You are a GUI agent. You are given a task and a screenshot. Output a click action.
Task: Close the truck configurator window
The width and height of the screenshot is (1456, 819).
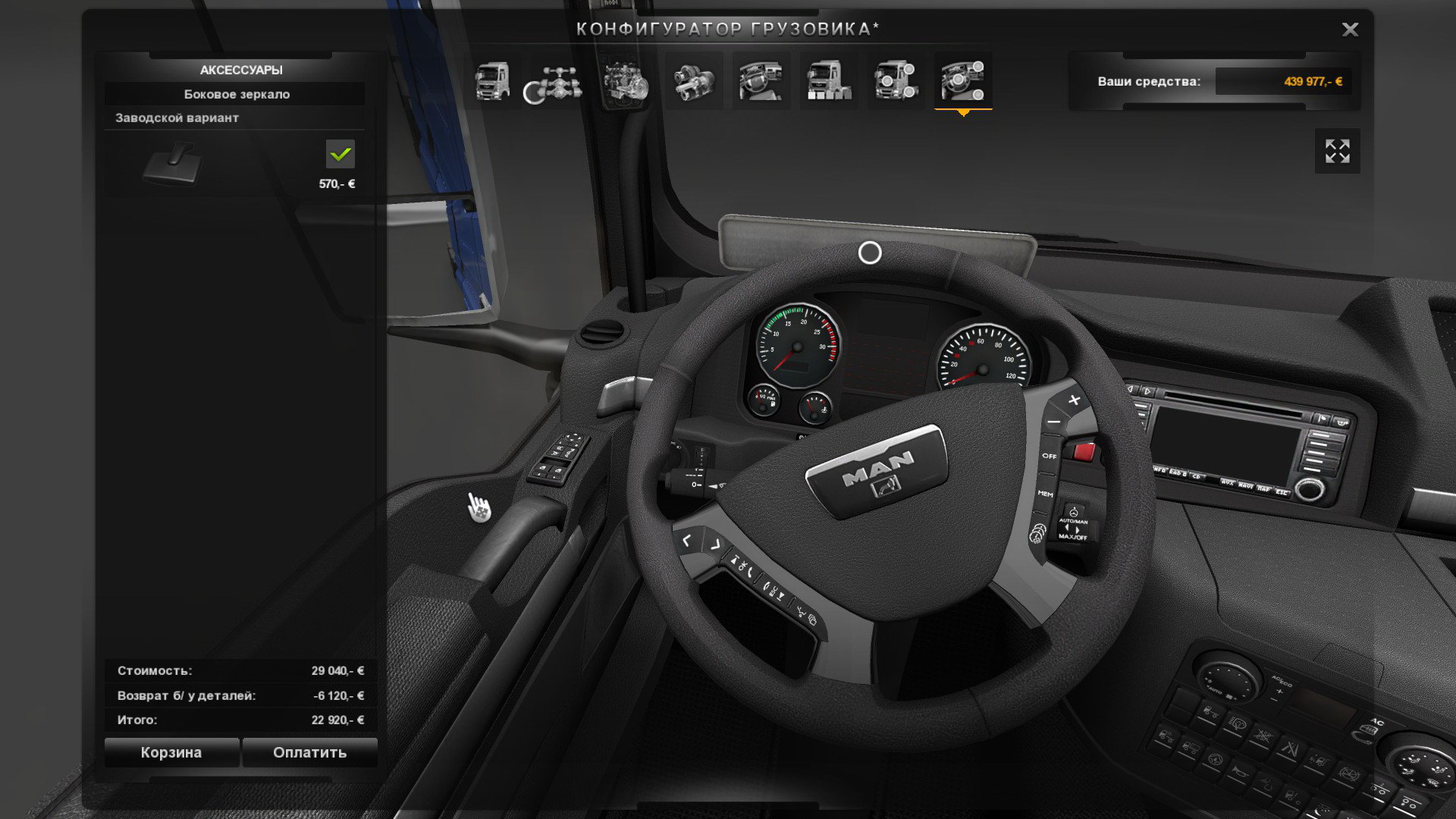[1350, 30]
